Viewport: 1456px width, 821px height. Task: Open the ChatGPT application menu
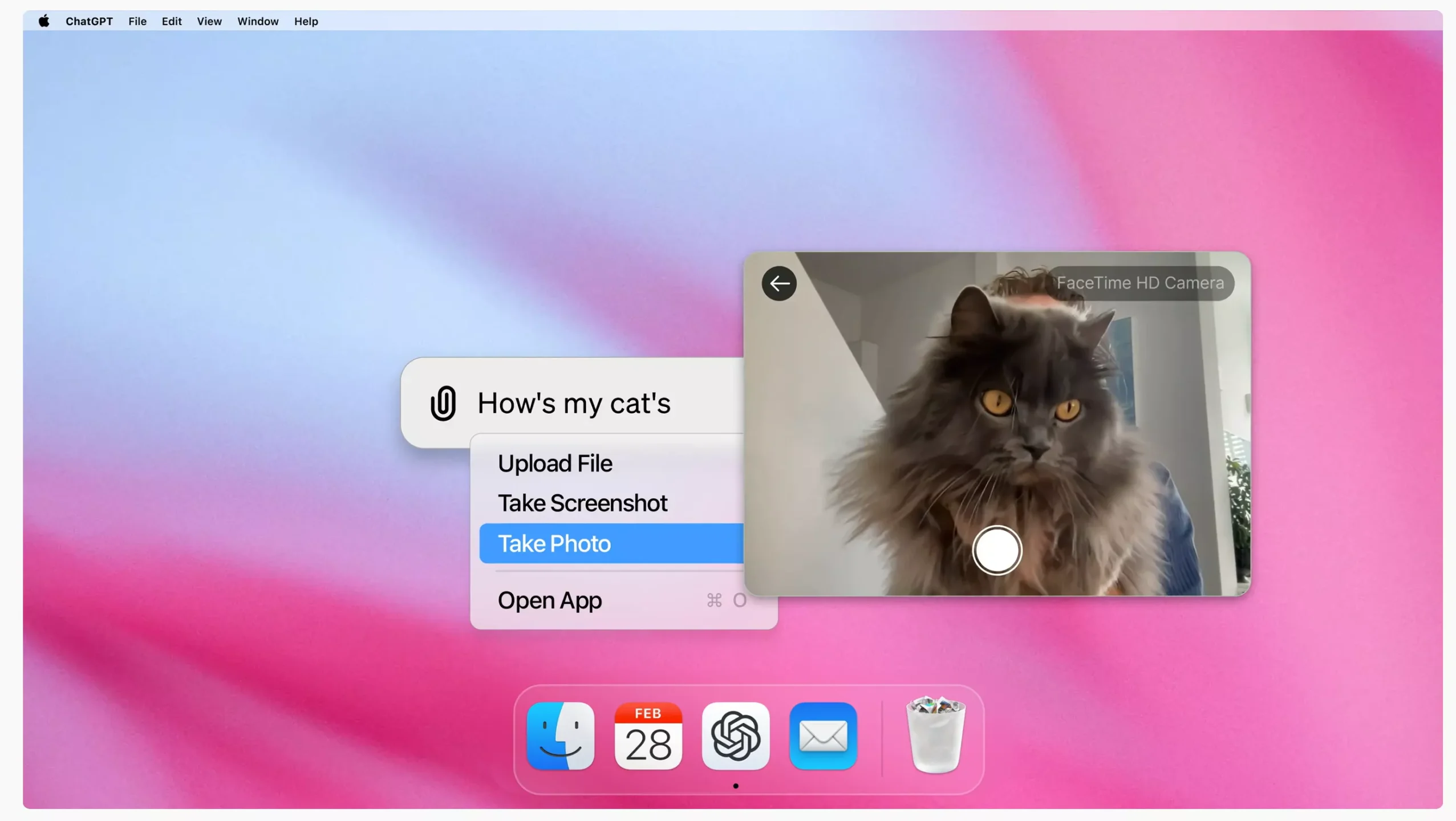coord(89,21)
